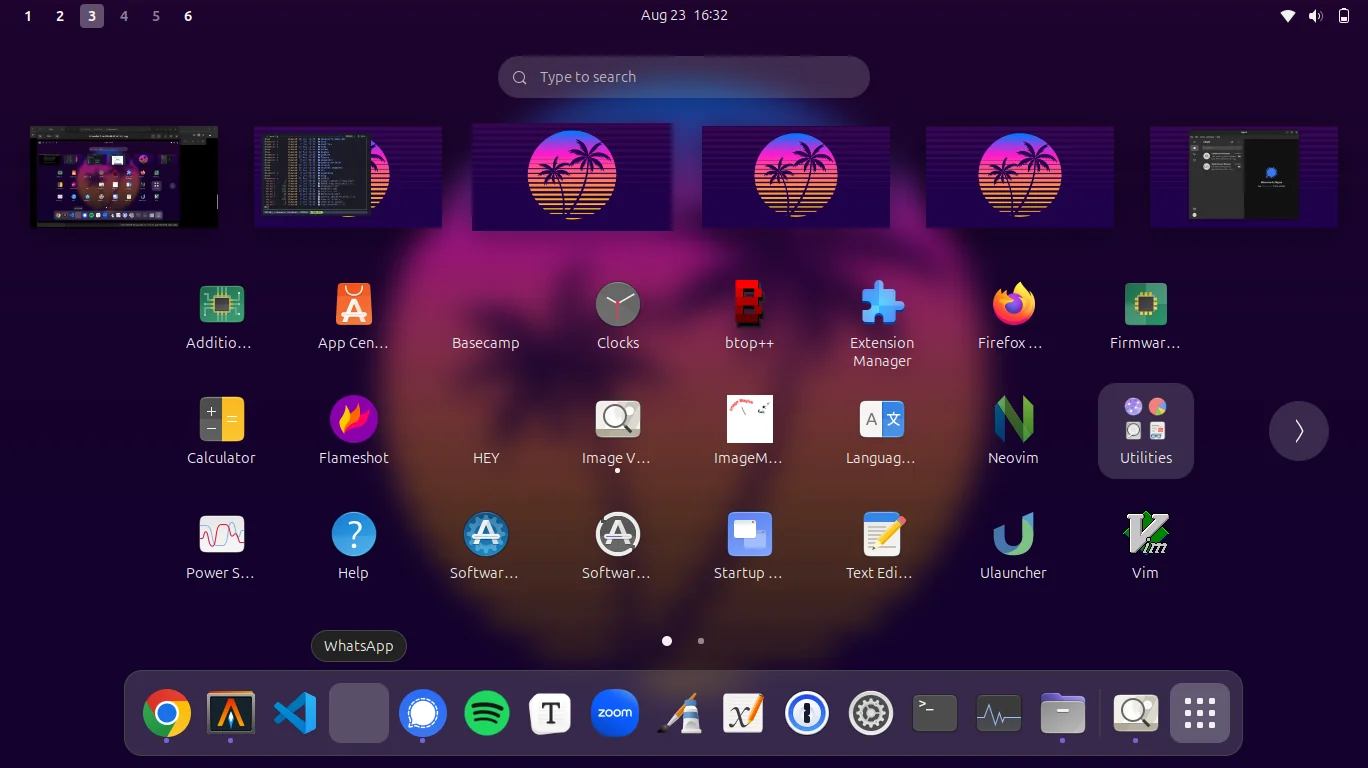The image size is (1368, 768).
Task: Open Extension Manager
Action: click(x=882, y=304)
